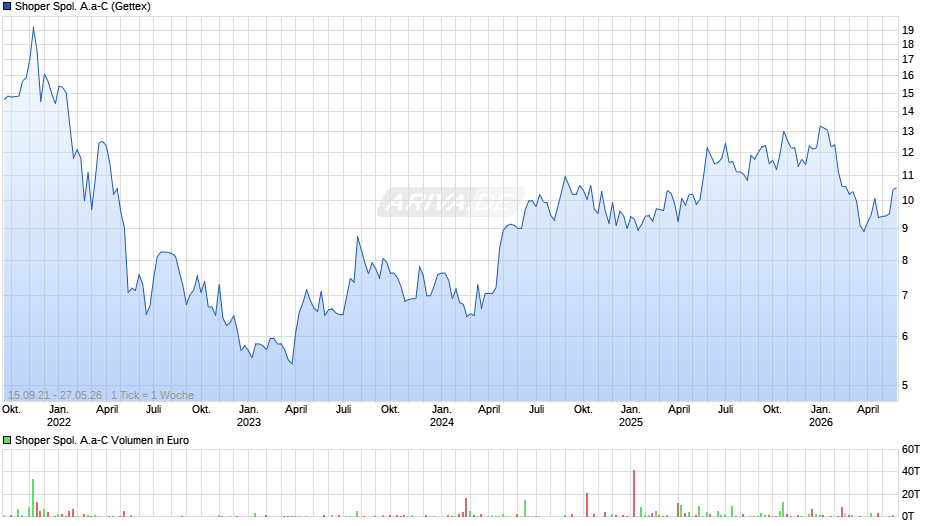This screenshot has width=940, height=526.
Task: Click the green legend square beside Volumen
Action: (7, 440)
